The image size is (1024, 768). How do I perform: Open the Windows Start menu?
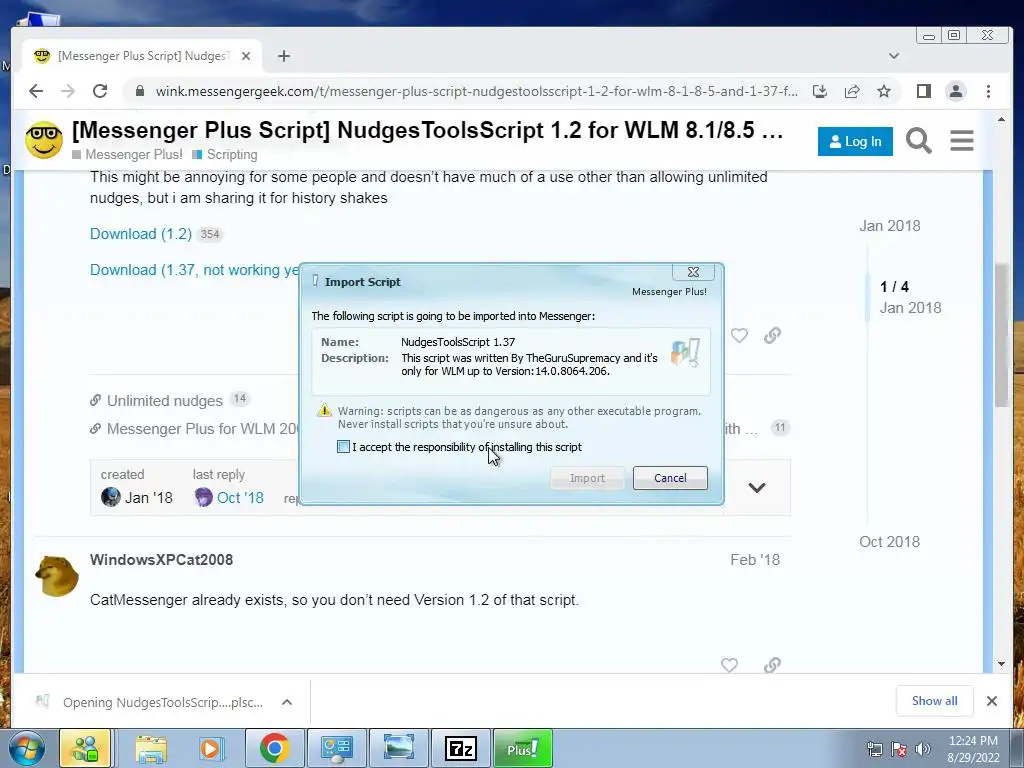point(27,748)
